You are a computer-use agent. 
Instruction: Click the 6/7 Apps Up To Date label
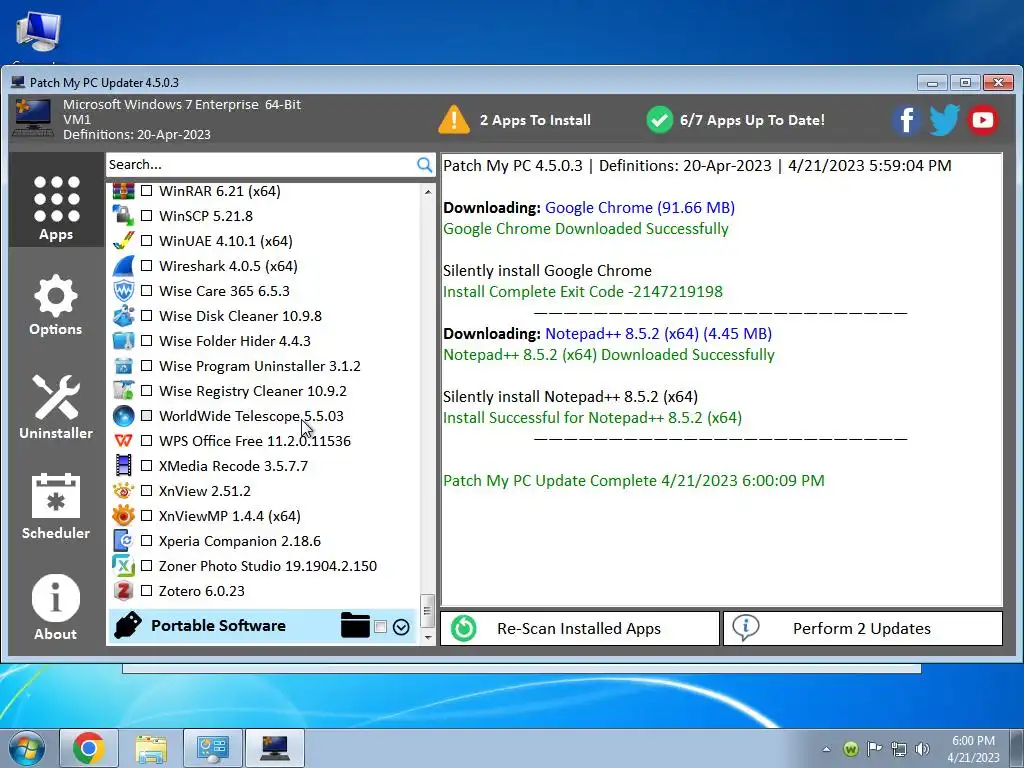point(752,120)
